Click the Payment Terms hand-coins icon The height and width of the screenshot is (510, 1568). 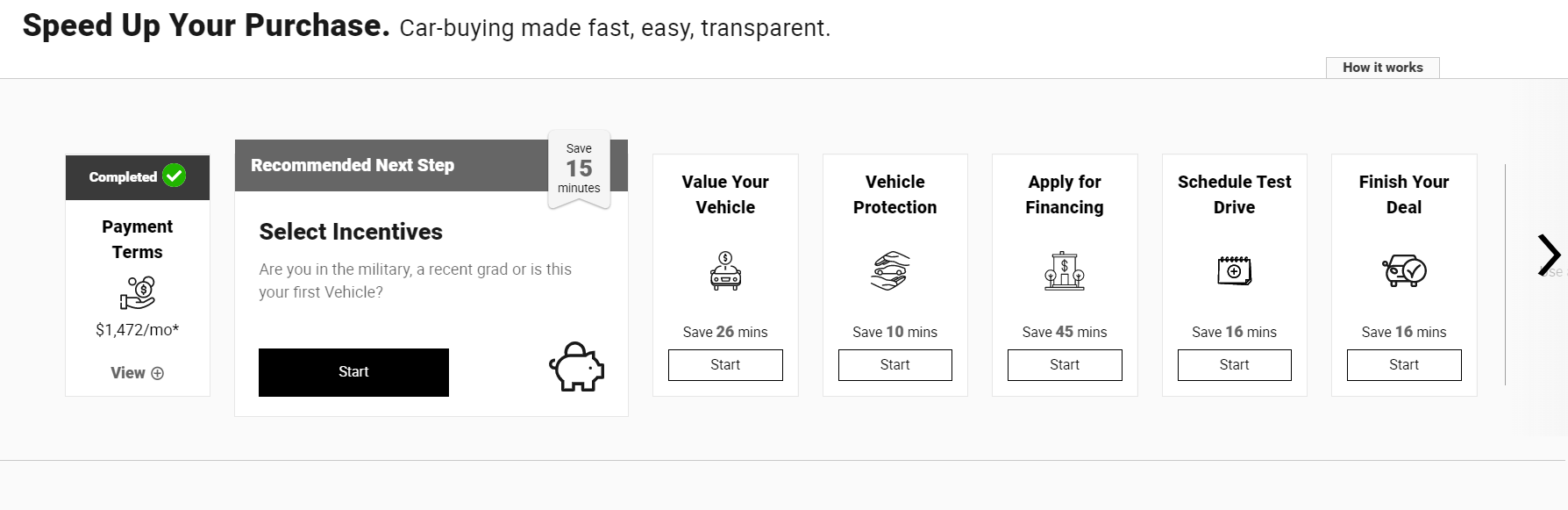(138, 293)
